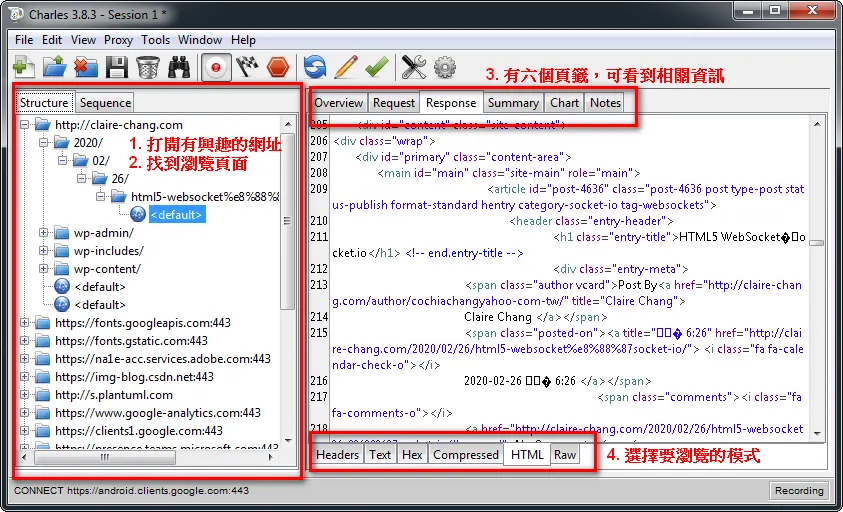
Task: Open the Notes tab
Action: (605, 103)
